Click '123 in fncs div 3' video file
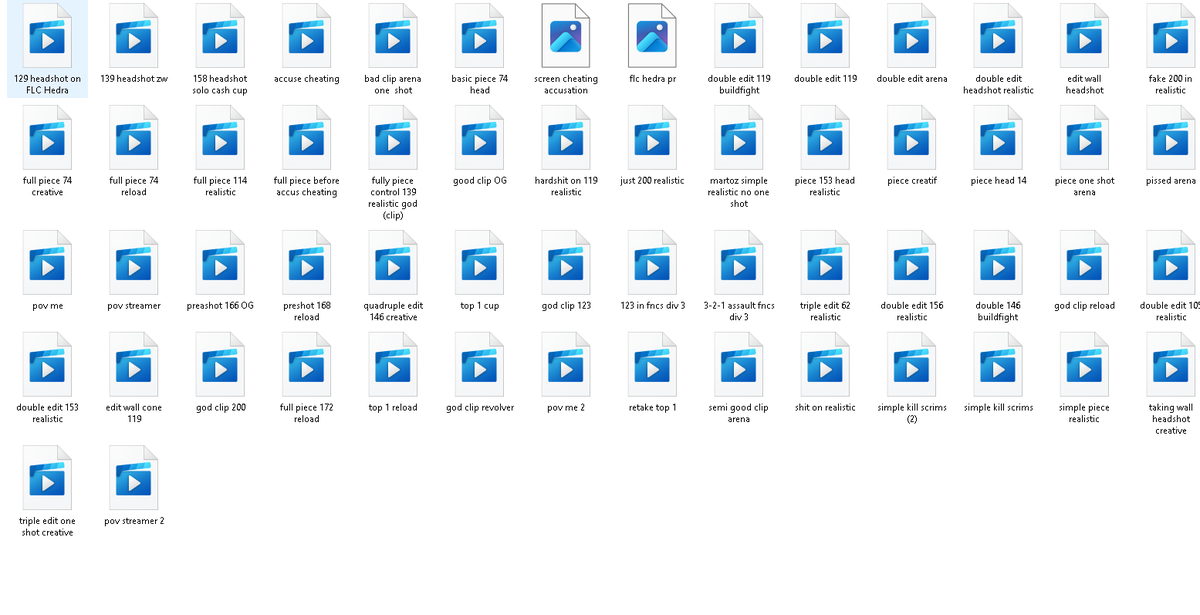Image resolution: width=1200 pixels, height=615 pixels. tap(652, 263)
